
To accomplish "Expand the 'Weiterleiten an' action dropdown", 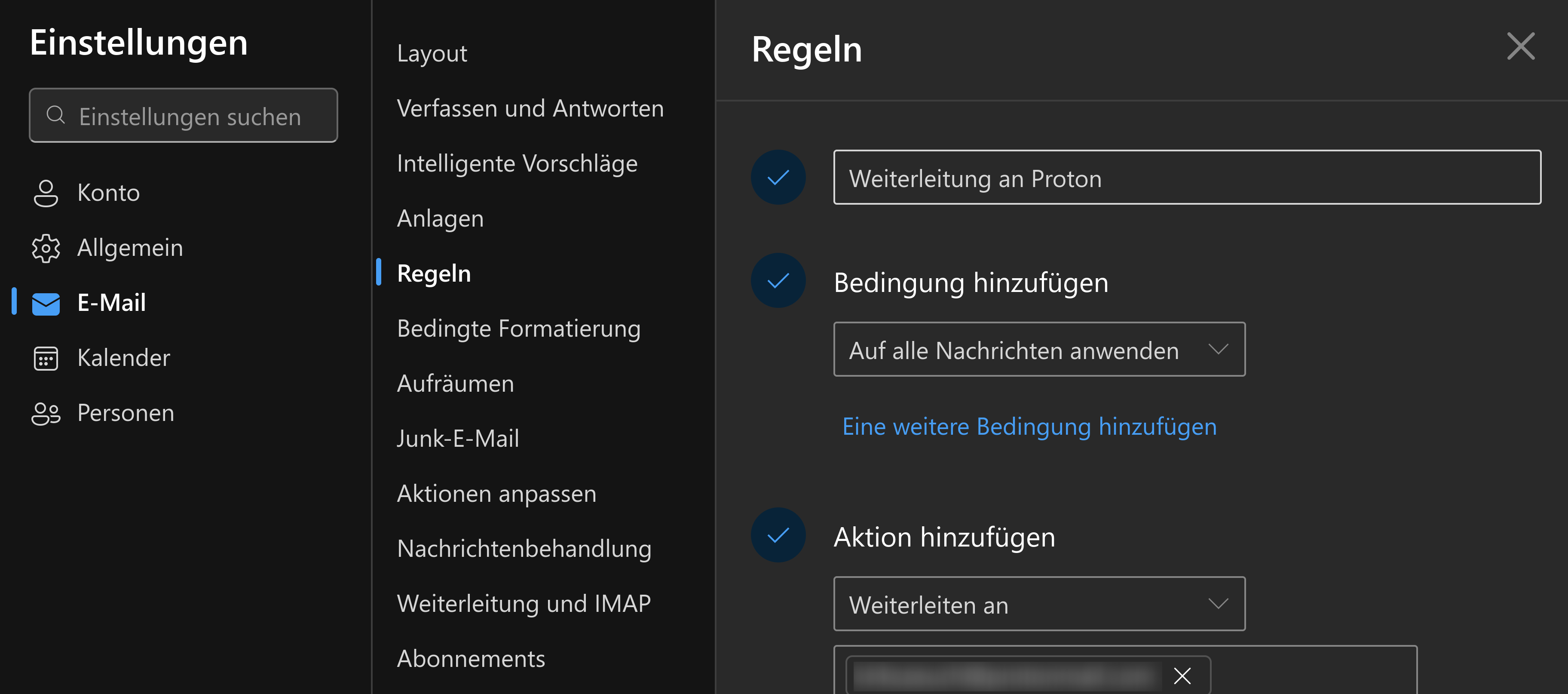I will point(1038,604).
